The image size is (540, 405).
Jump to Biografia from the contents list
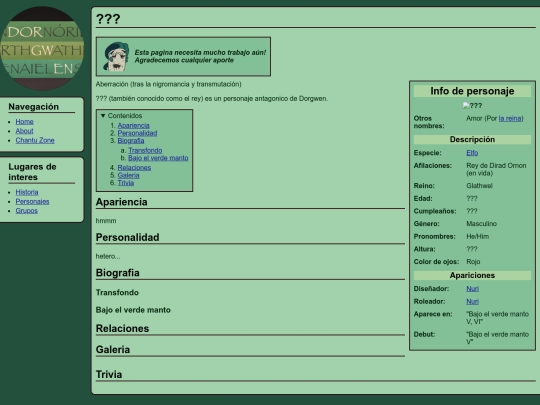click(131, 141)
